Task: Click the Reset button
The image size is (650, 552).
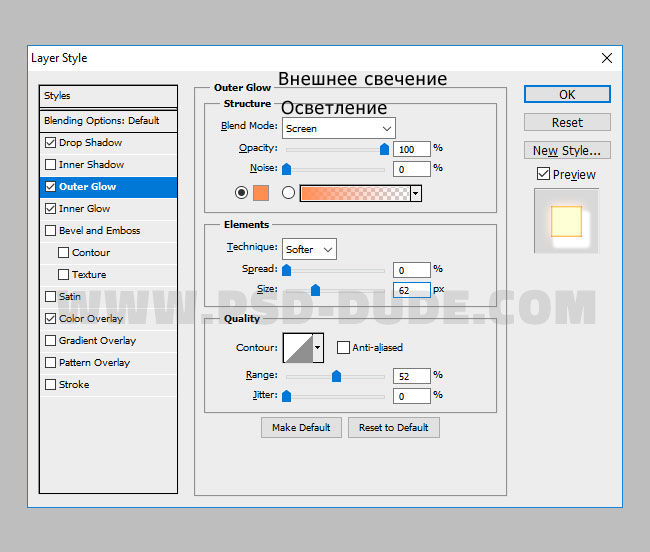Action: point(567,122)
